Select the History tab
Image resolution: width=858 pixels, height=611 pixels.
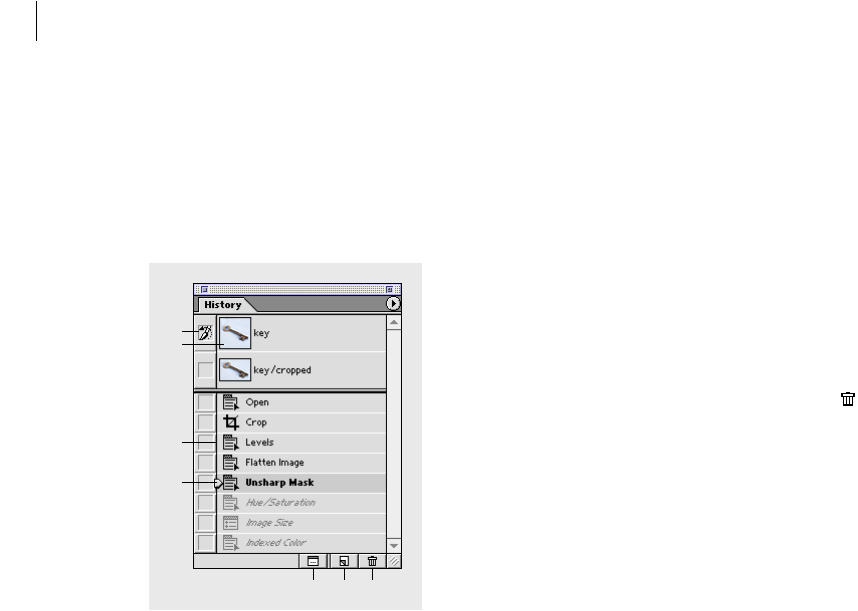(223, 305)
